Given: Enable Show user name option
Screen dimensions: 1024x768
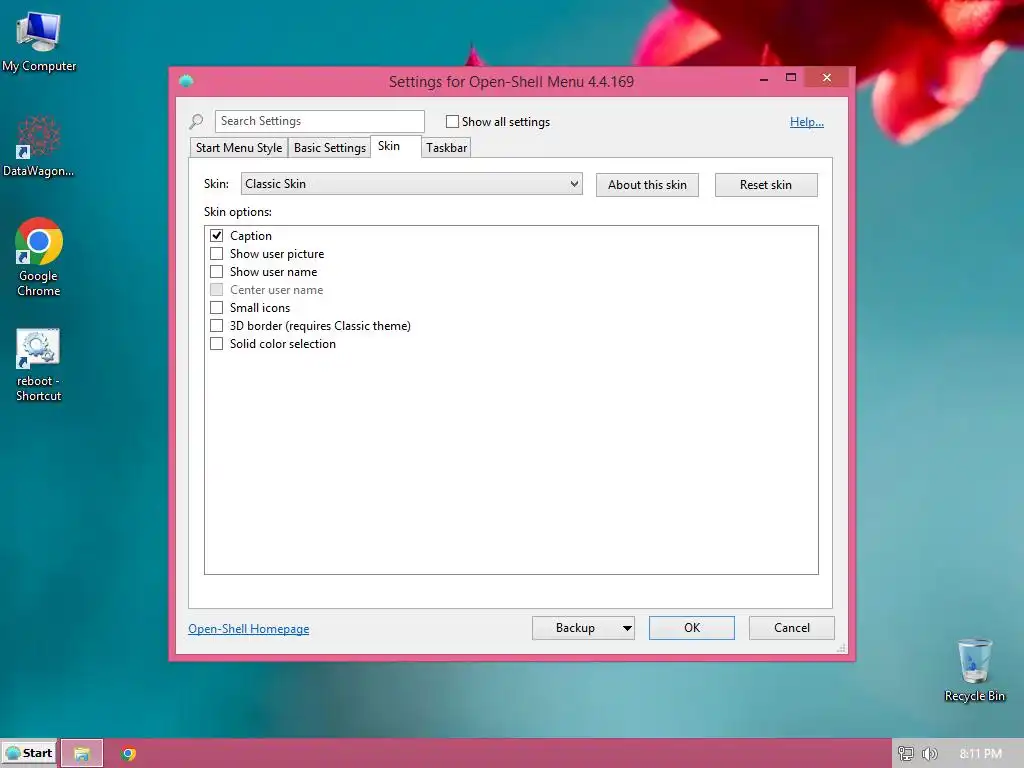Looking at the screenshot, I should [x=217, y=272].
